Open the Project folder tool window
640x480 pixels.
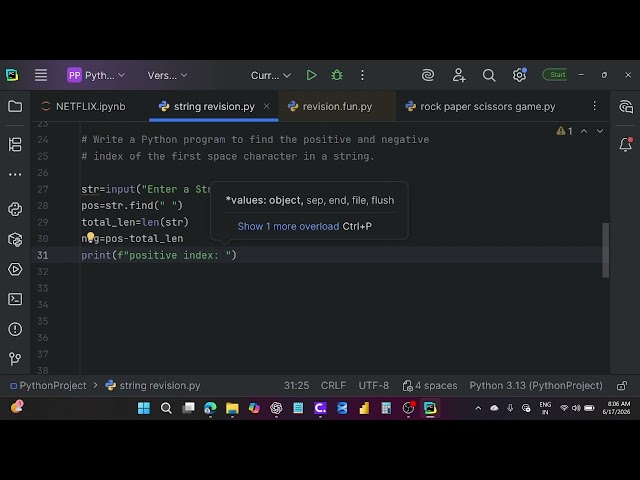tap(15, 107)
